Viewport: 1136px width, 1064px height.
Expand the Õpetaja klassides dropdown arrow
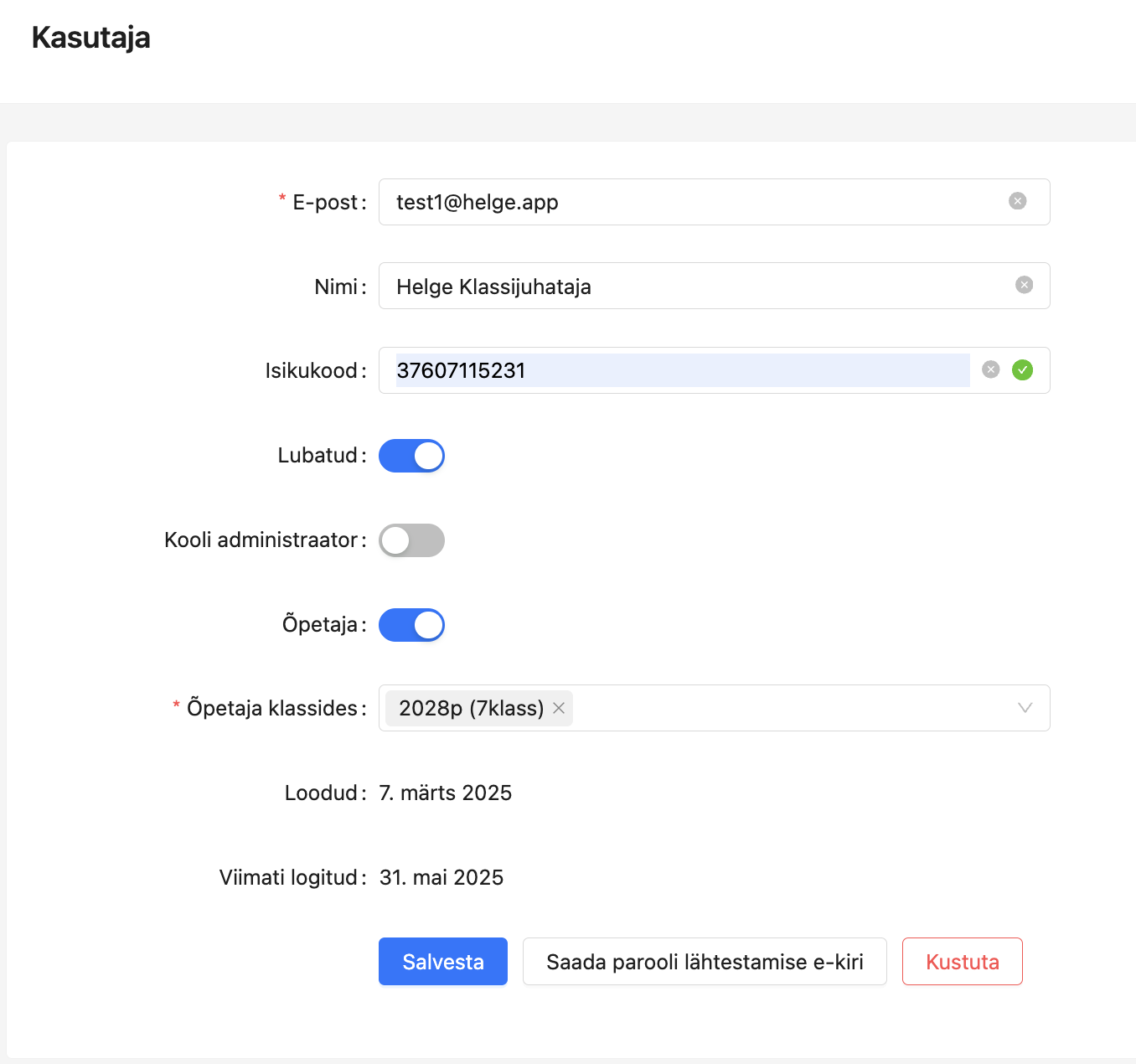1024,709
